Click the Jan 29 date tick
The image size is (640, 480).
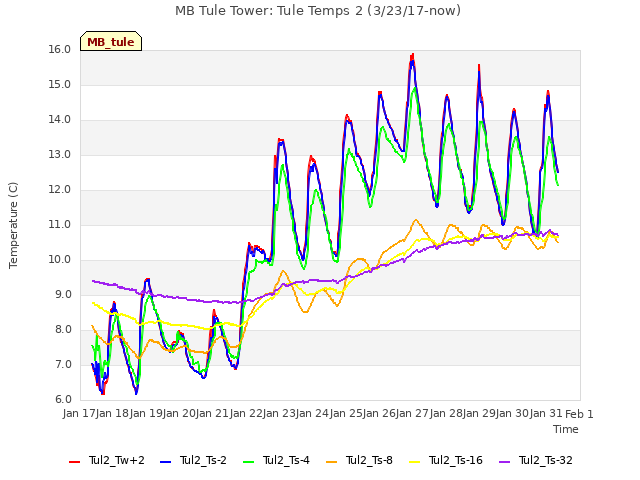coord(479,414)
